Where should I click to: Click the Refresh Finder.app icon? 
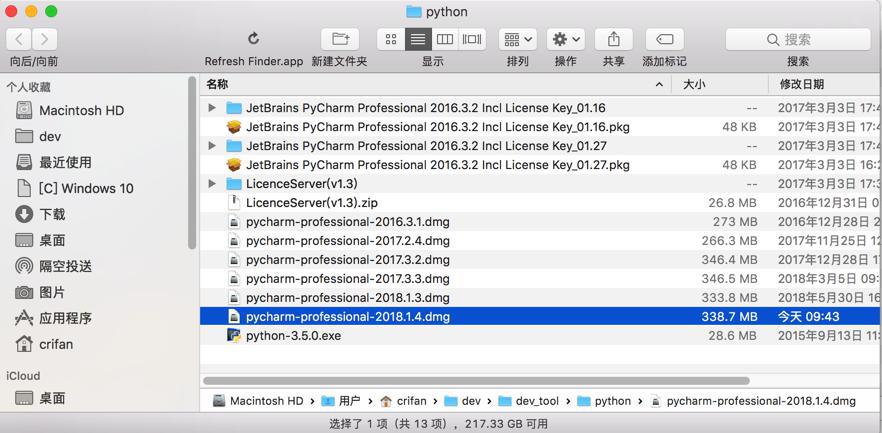pyautogui.click(x=254, y=39)
